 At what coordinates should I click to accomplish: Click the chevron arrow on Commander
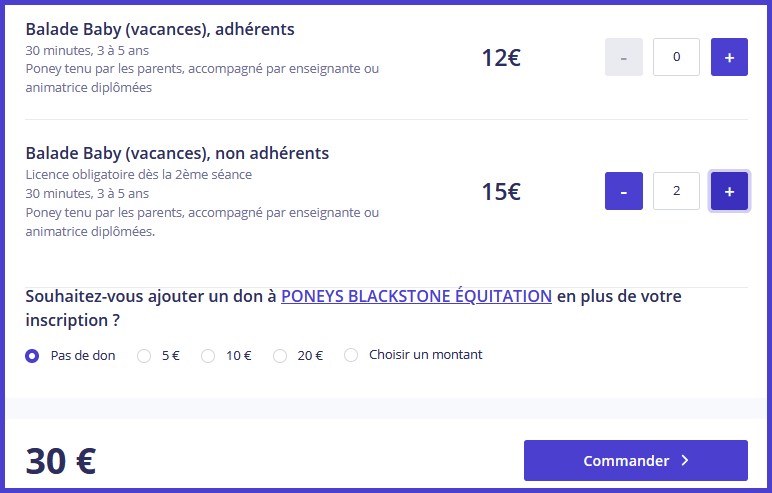point(685,461)
